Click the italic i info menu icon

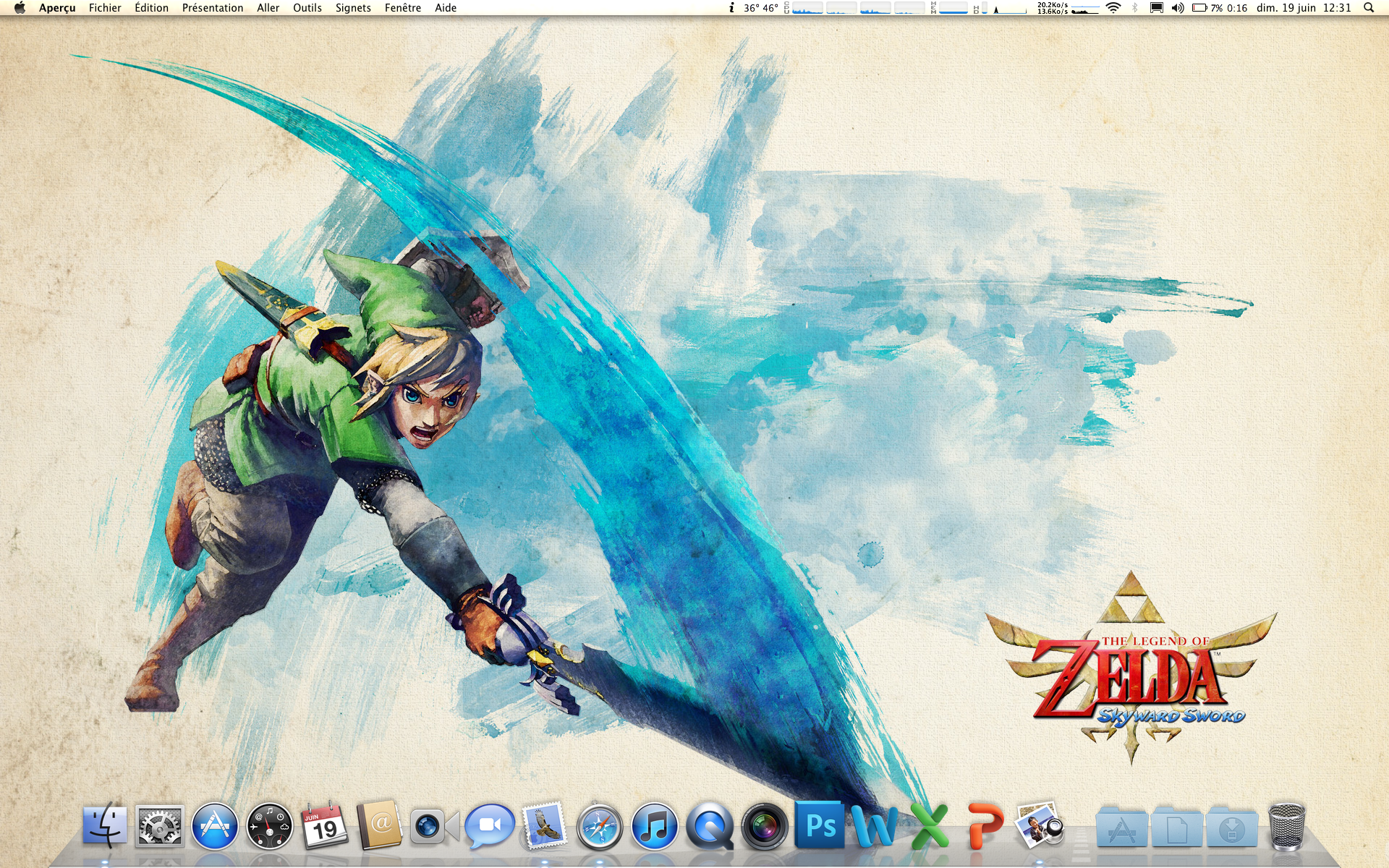[731, 8]
